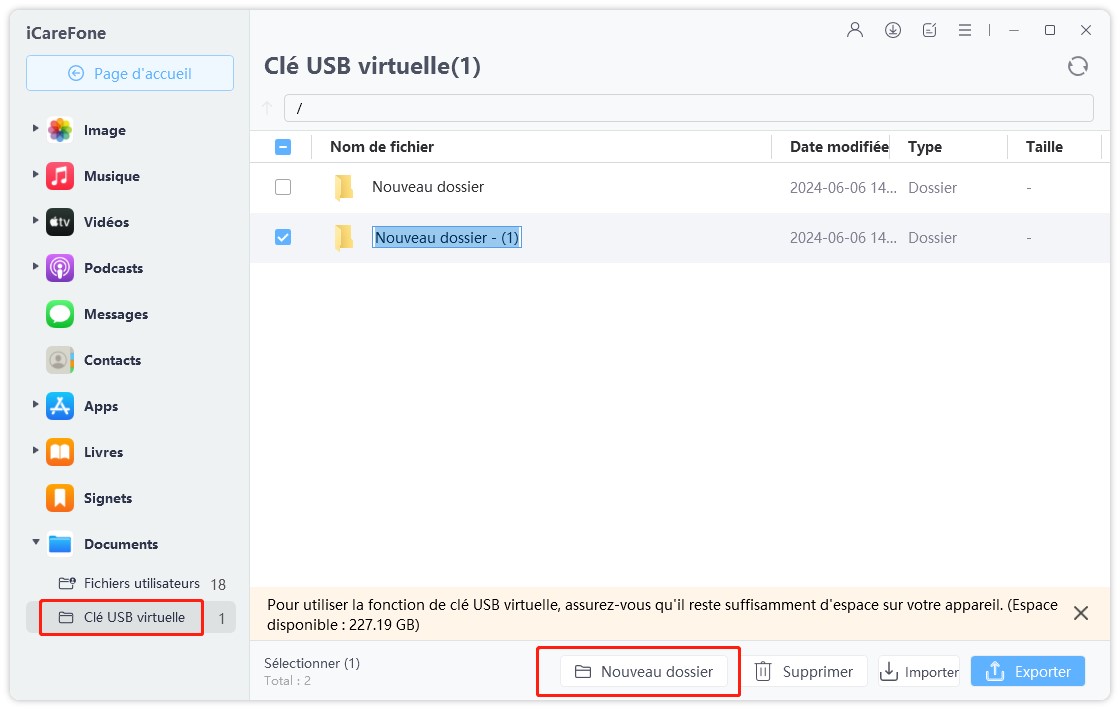Open the Signets bookmark icon
The image size is (1120, 710).
click(60, 498)
